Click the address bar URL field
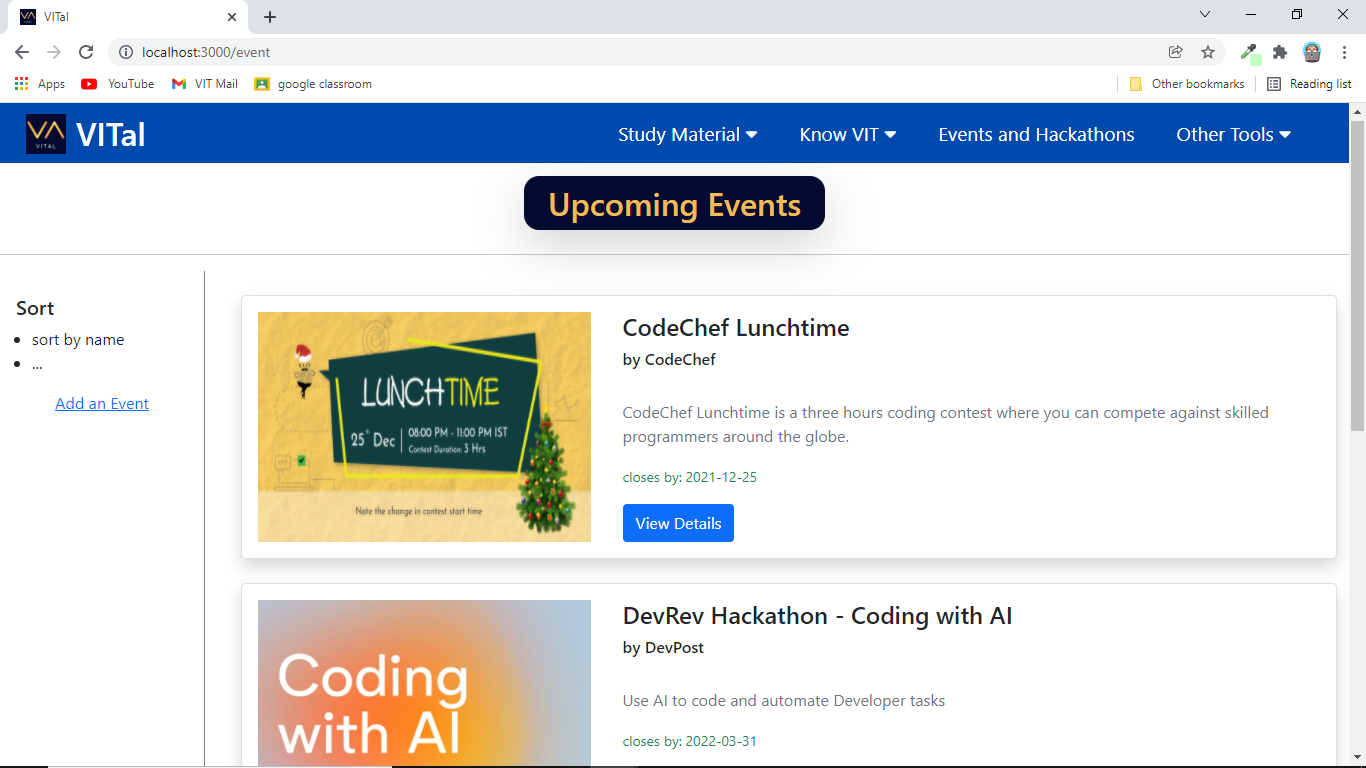The image size is (1366, 768). pos(640,52)
